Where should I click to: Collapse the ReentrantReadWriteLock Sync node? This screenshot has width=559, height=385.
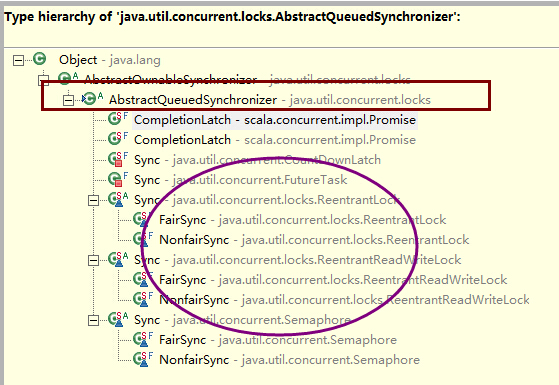click(x=93, y=261)
